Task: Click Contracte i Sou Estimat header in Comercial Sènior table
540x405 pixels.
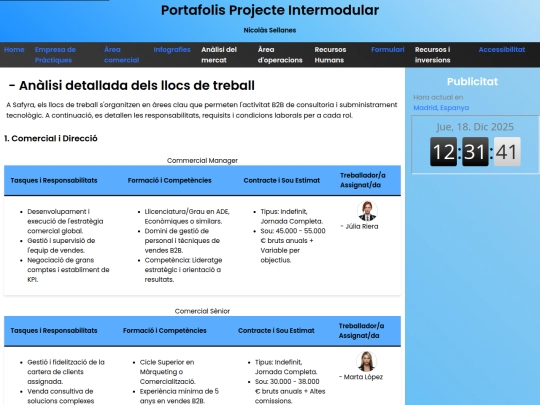Action: 276,331
